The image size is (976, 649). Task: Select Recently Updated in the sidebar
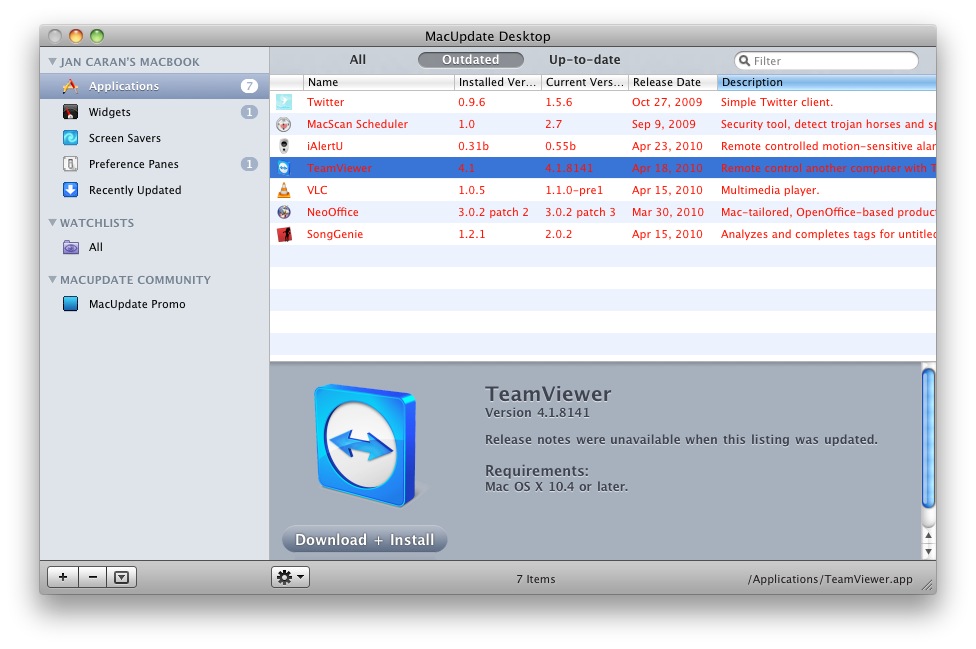coord(154,190)
